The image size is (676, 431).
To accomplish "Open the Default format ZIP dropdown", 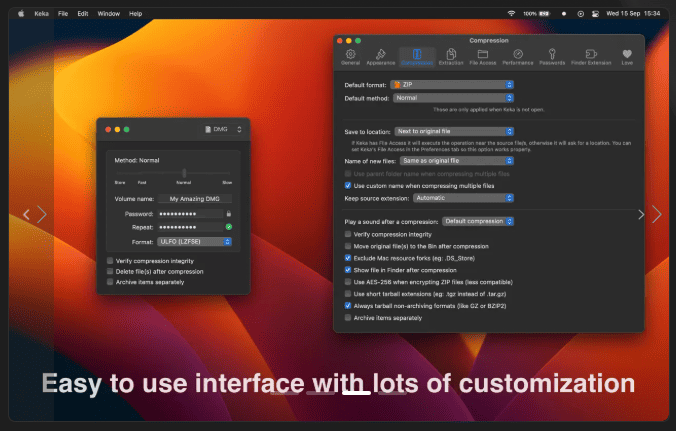I will click(x=452, y=84).
